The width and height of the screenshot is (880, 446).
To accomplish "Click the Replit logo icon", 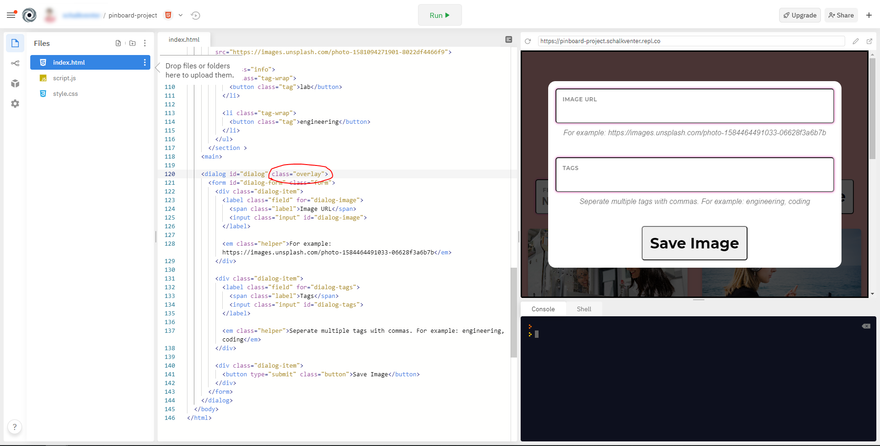I will [x=29, y=15].
